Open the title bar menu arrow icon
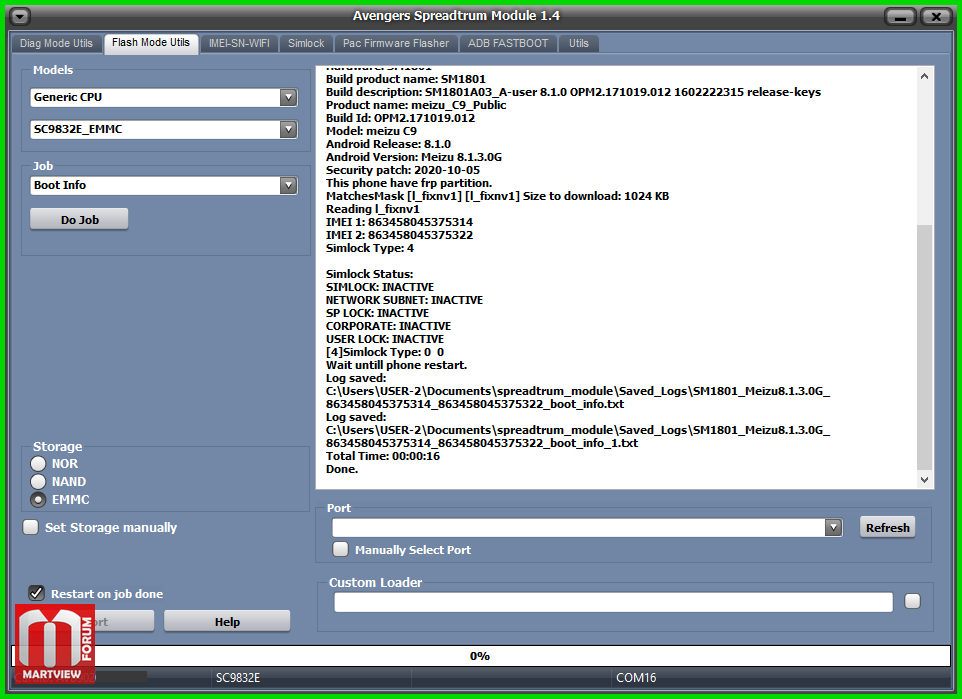Image resolution: width=962 pixels, height=699 pixels. (20, 17)
